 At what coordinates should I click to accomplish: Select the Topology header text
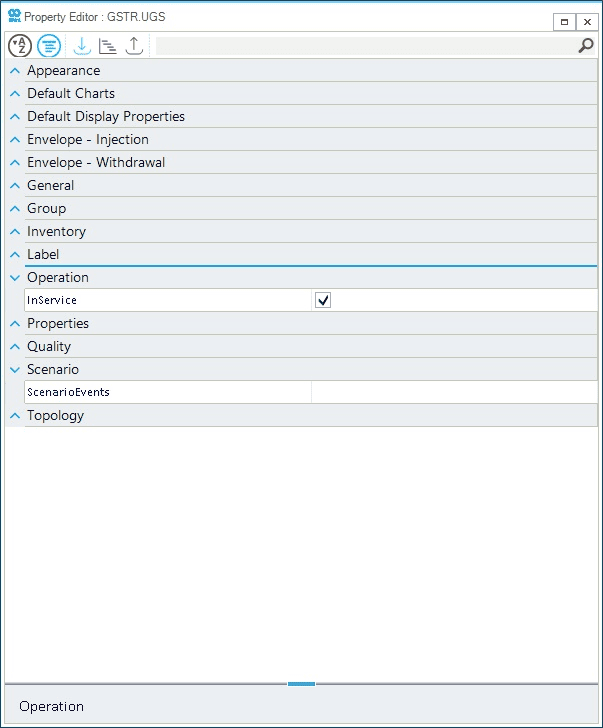[x=55, y=416]
